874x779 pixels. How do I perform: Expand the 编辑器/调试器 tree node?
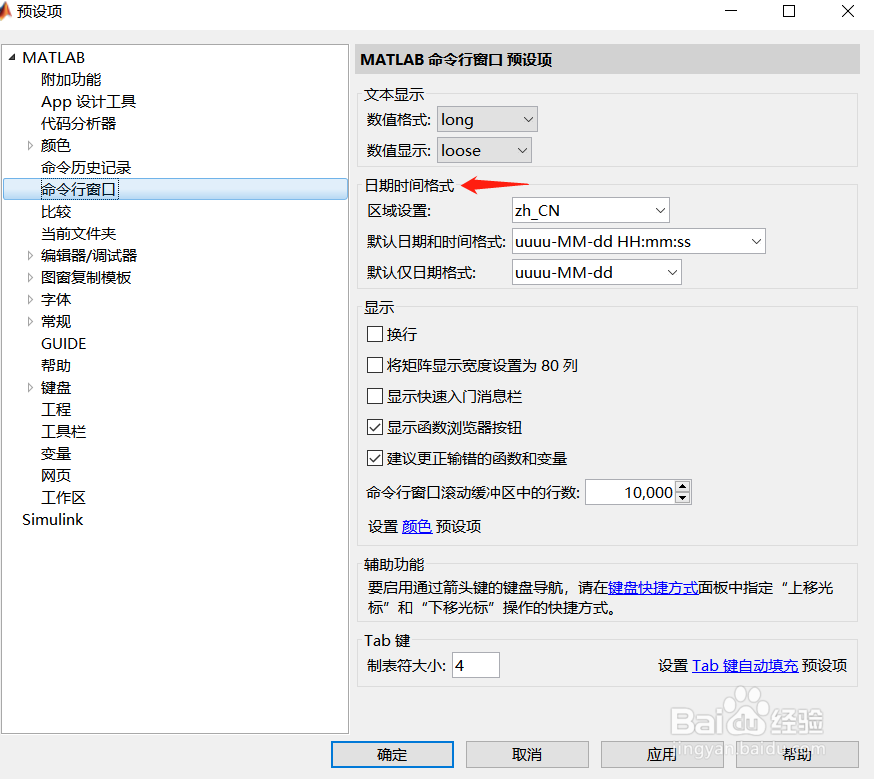click(30, 256)
